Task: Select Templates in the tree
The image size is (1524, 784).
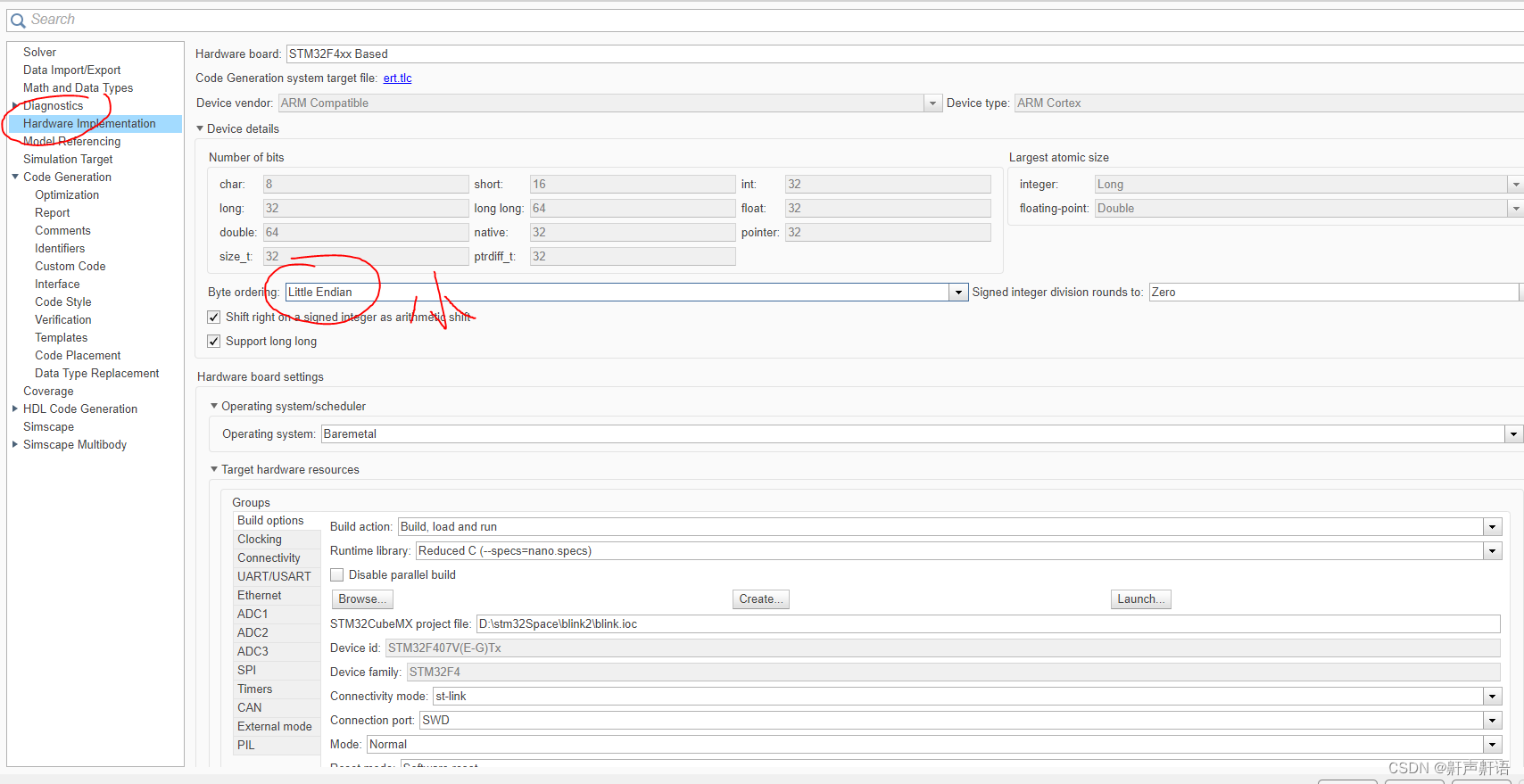Action: click(61, 337)
